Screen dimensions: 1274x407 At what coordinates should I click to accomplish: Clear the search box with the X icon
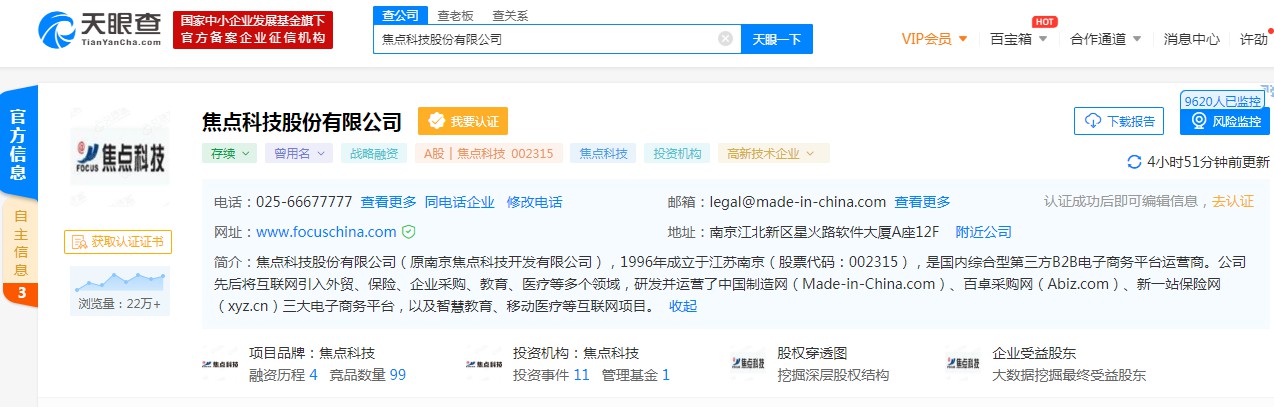click(726, 39)
